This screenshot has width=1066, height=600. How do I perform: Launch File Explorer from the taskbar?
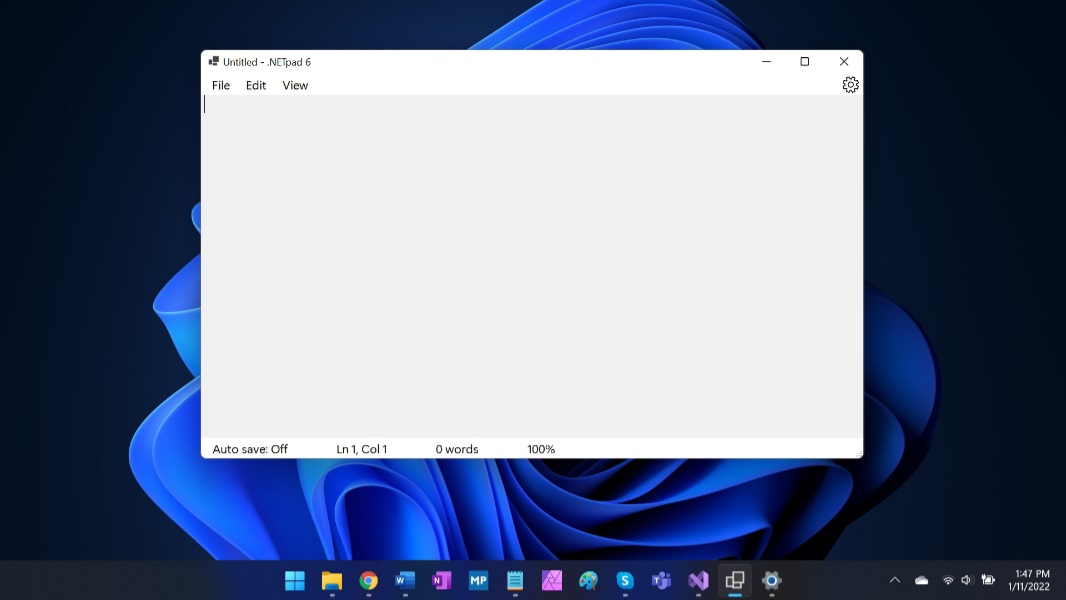(x=332, y=580)
